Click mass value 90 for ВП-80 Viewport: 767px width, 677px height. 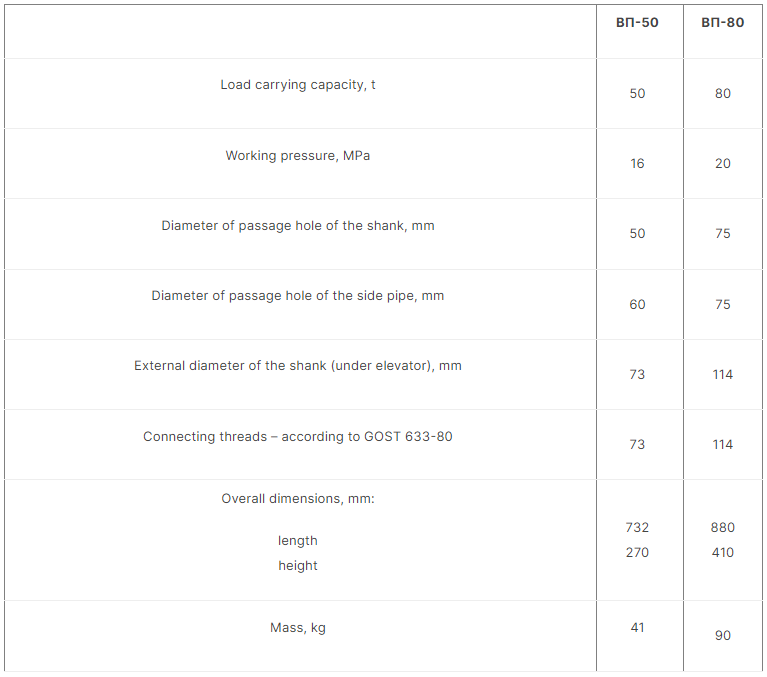[722, 636]
